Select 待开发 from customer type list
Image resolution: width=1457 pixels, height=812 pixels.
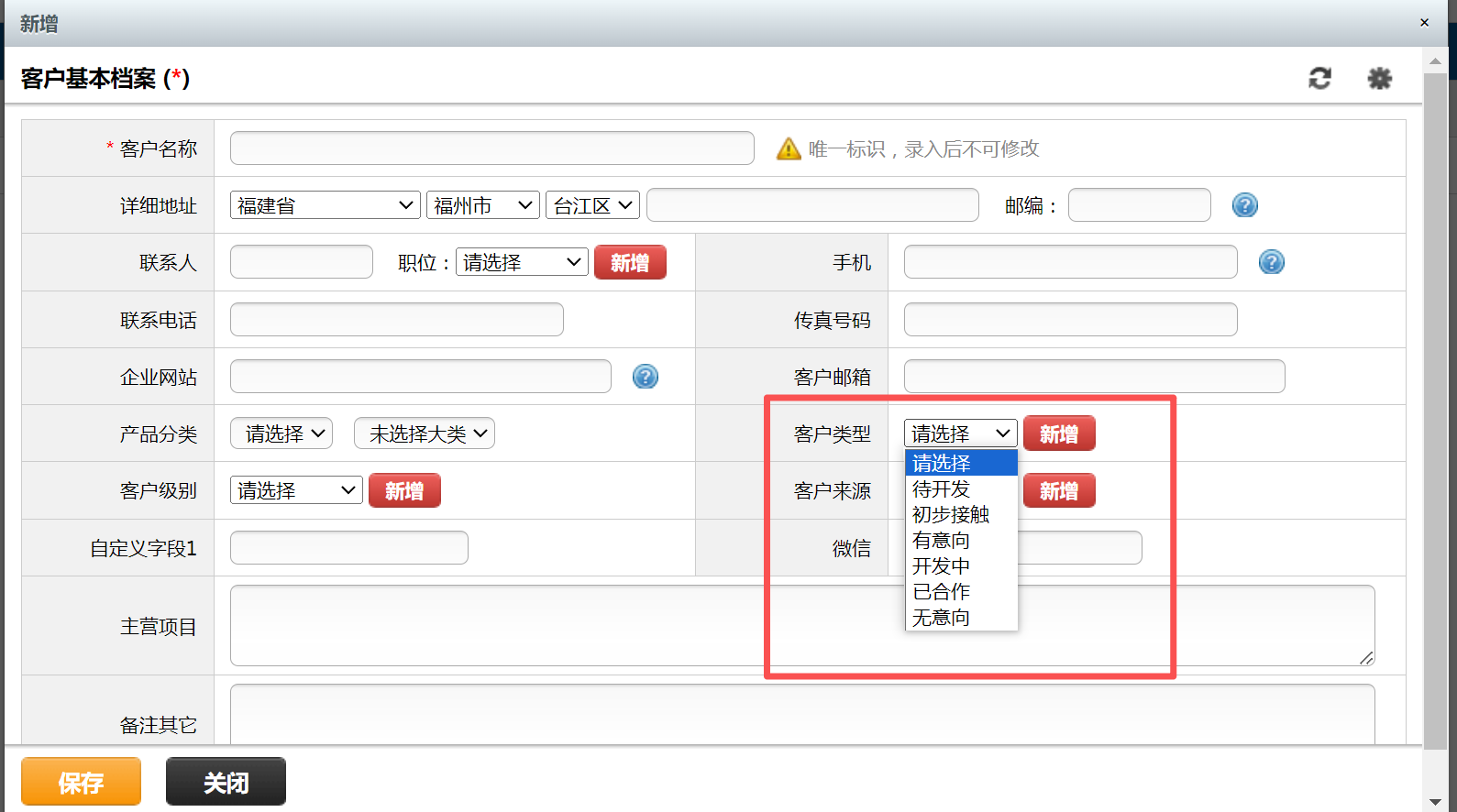pyautogui.click(x=942, y=489)
